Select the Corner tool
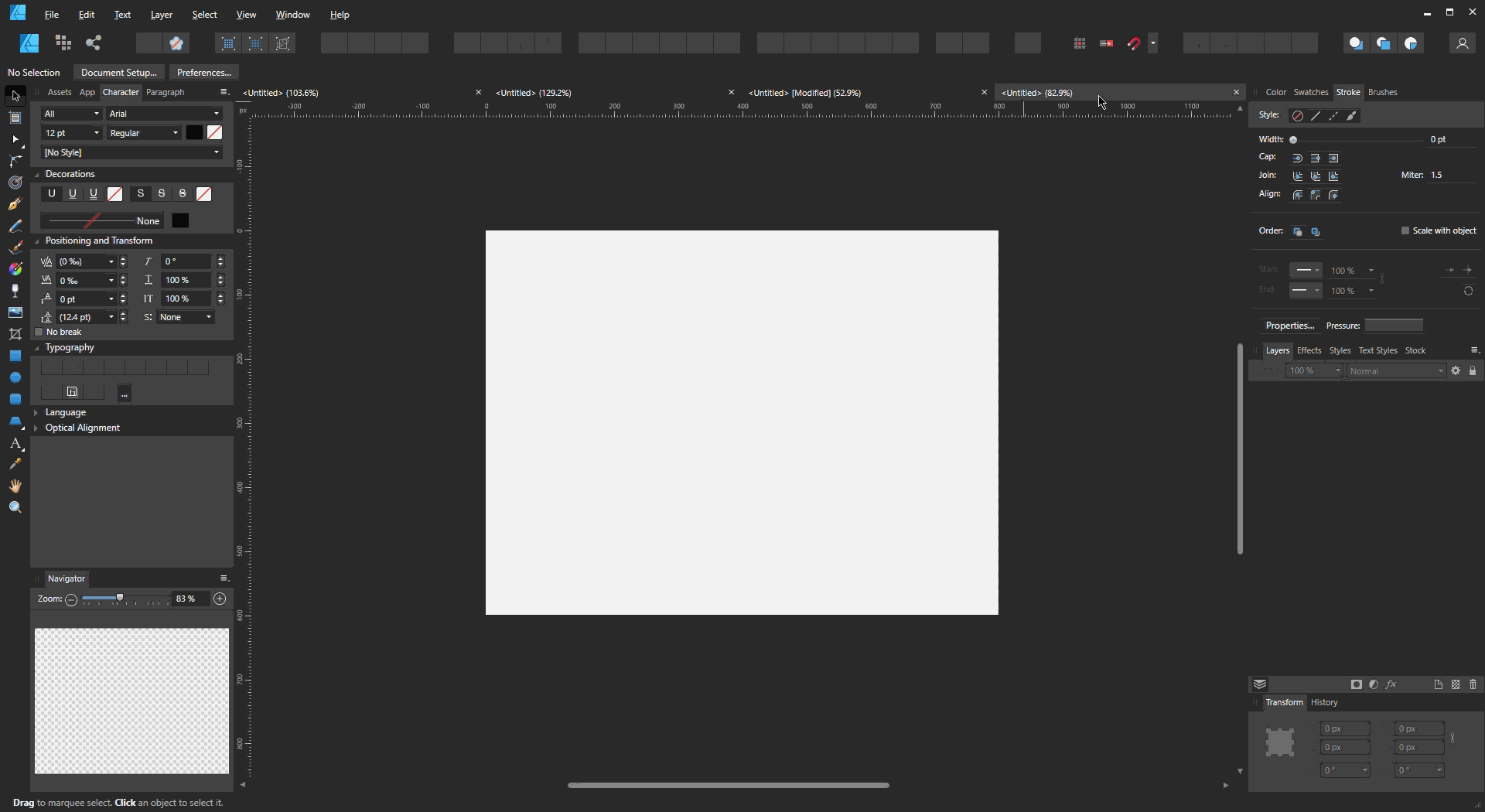The height and width of the screenshot is (812, 1485). [x=15, y=162]
